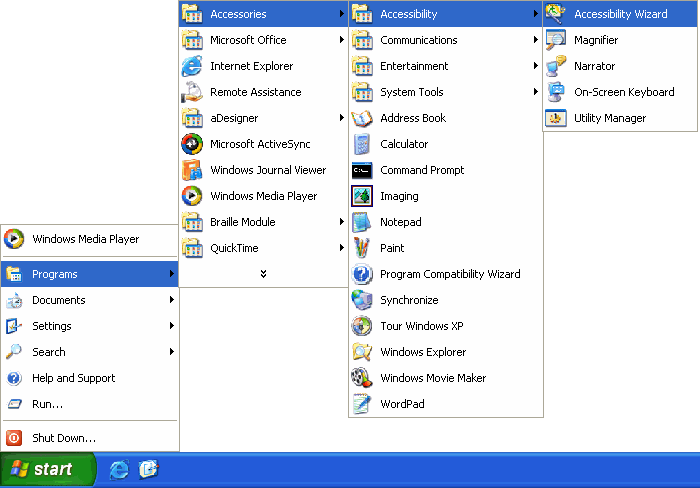The height and width of the screenshot is (488, 700).
Task: Click the WordPad icon
Action: coord(362,404)
